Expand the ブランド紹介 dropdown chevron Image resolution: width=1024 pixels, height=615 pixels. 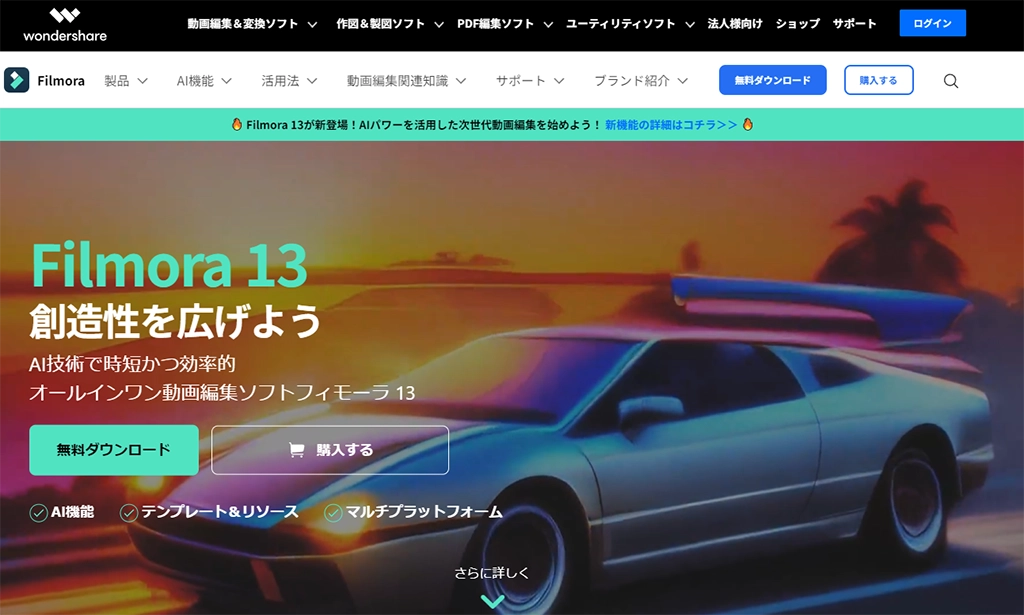[682, 81]
